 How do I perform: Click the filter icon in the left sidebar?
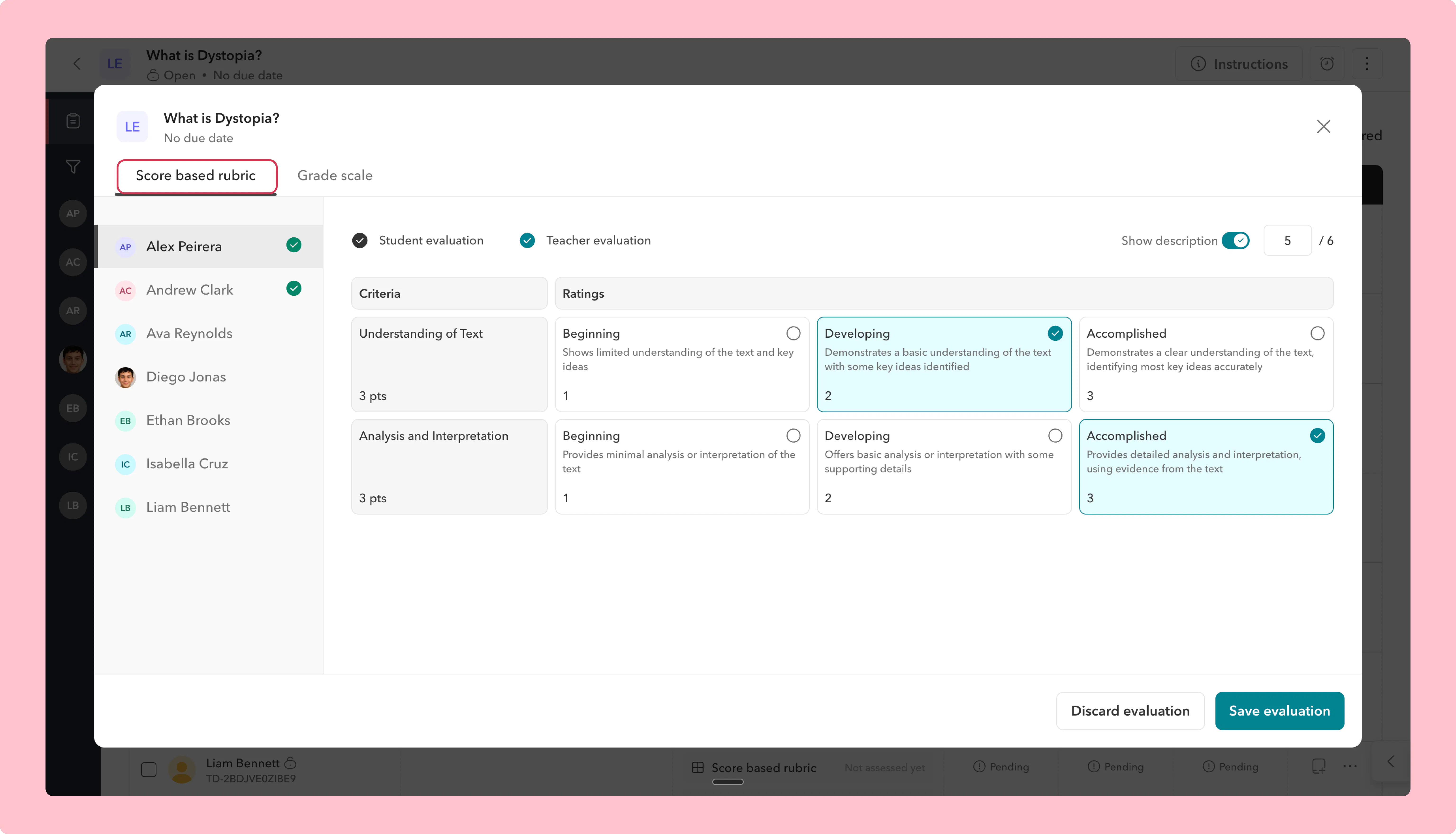point(73,167)
